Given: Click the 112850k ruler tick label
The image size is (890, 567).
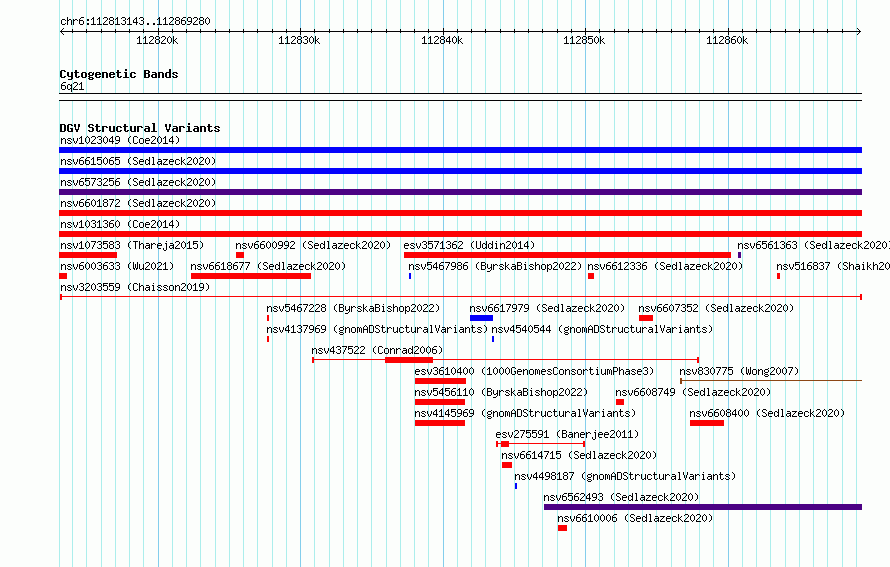Looking at the screenshot, I should click(584, 40).
